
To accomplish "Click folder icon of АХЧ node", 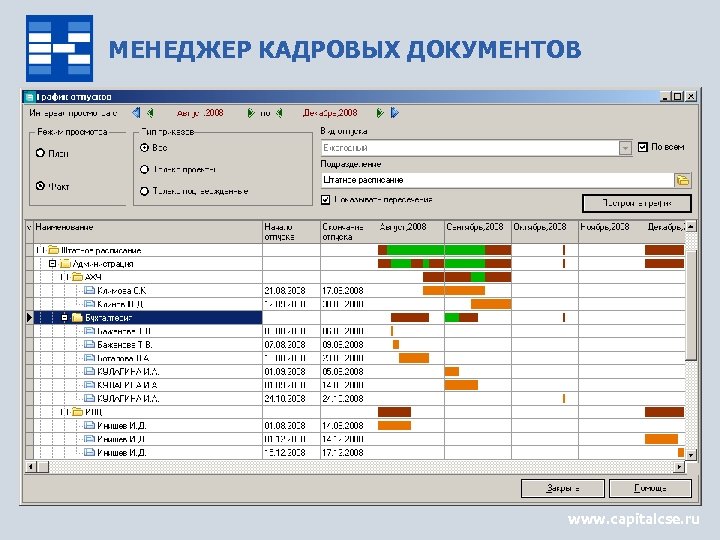I will (x=78, y=277).
